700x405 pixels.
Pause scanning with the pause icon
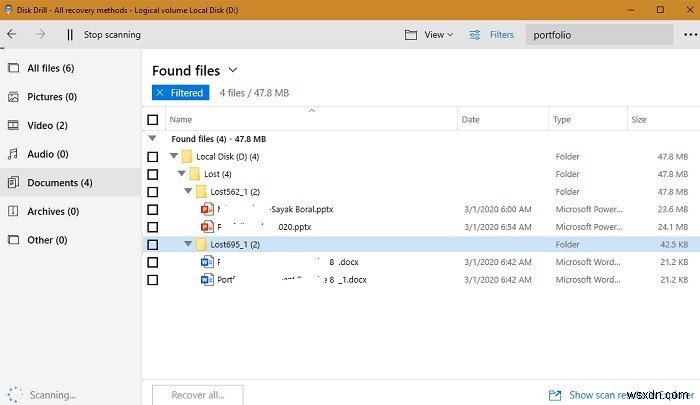70,35
